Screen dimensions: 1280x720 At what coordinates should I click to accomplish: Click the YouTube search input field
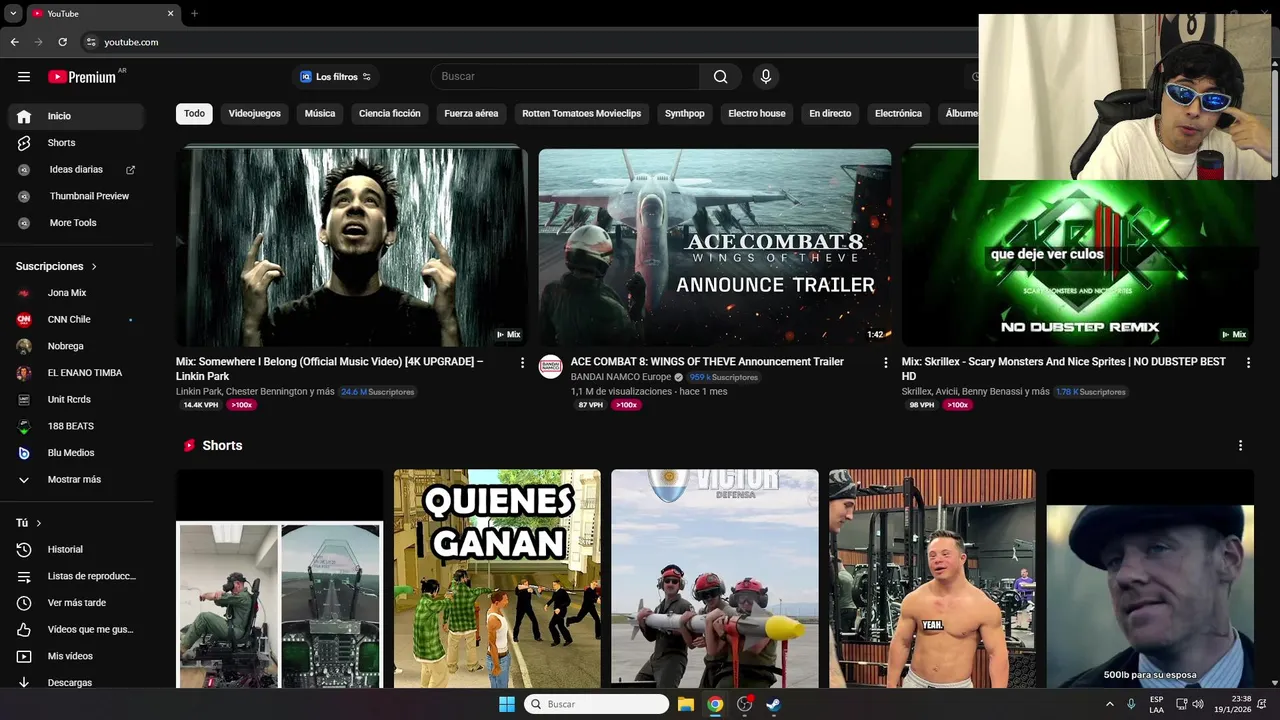tap(565, 77)
